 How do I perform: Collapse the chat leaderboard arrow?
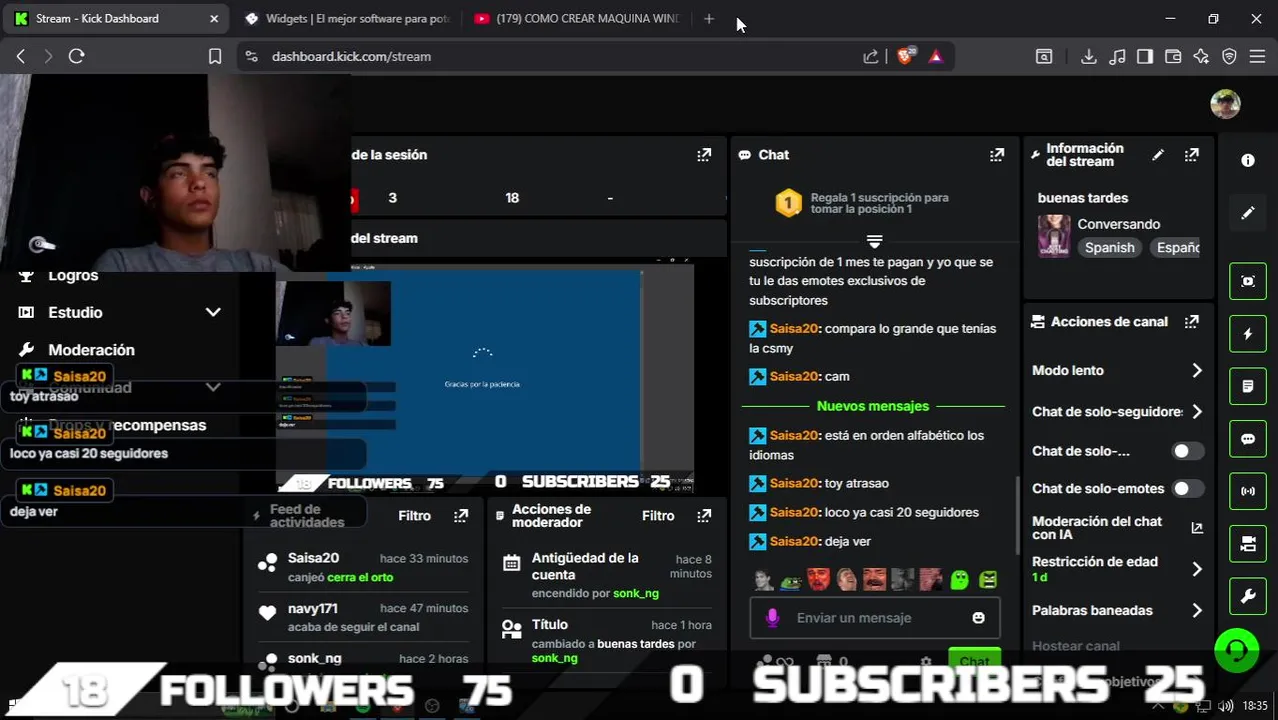[x=874, y=241]
